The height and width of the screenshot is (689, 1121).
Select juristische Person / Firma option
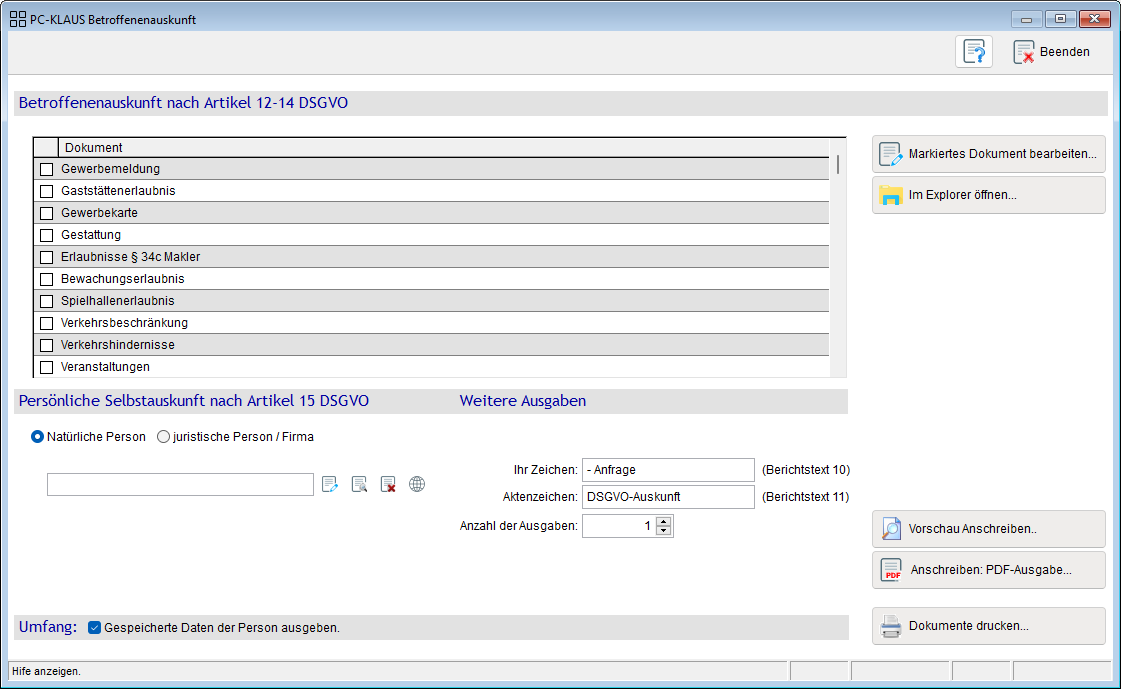pyautogui.click(x=164, y=437)
